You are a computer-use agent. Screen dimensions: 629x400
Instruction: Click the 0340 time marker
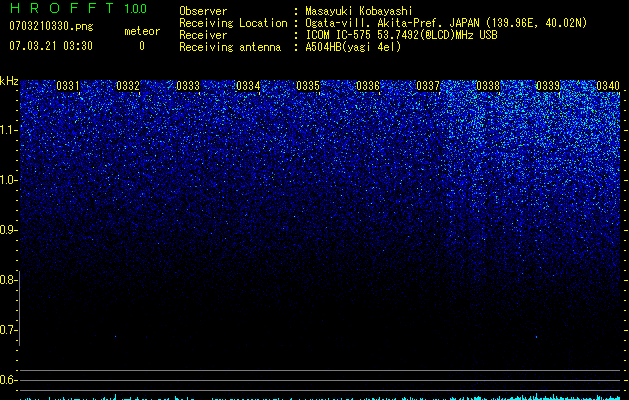coord(608,86)
